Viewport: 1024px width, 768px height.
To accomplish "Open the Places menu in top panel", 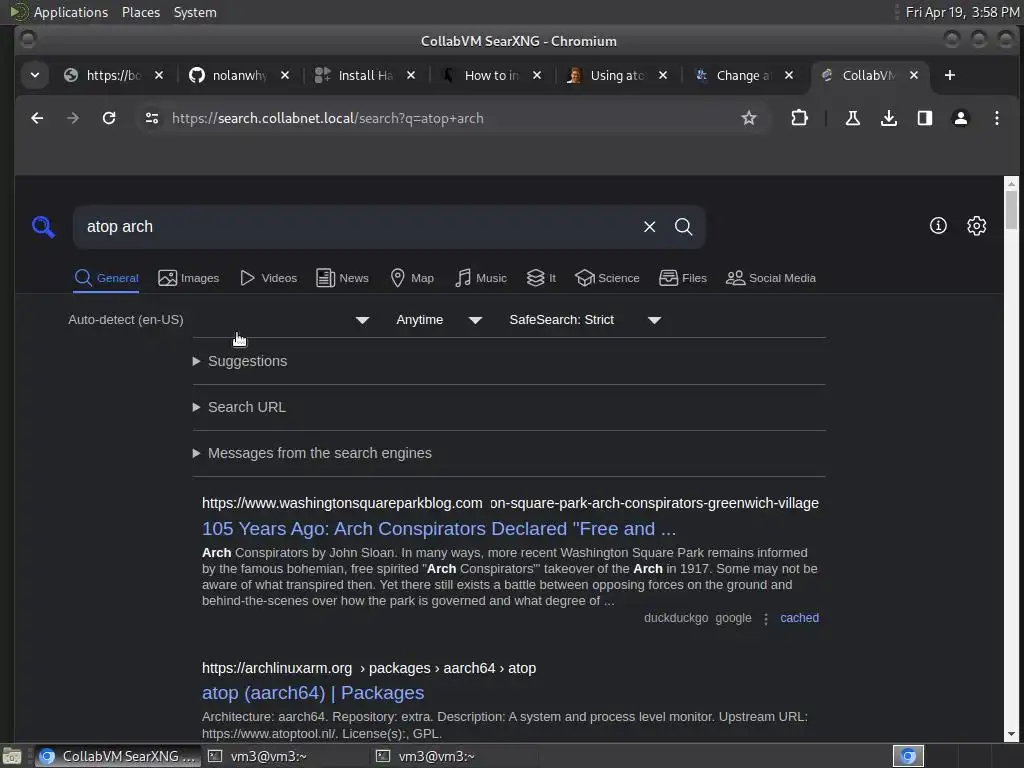I will [x=141, y=12].
